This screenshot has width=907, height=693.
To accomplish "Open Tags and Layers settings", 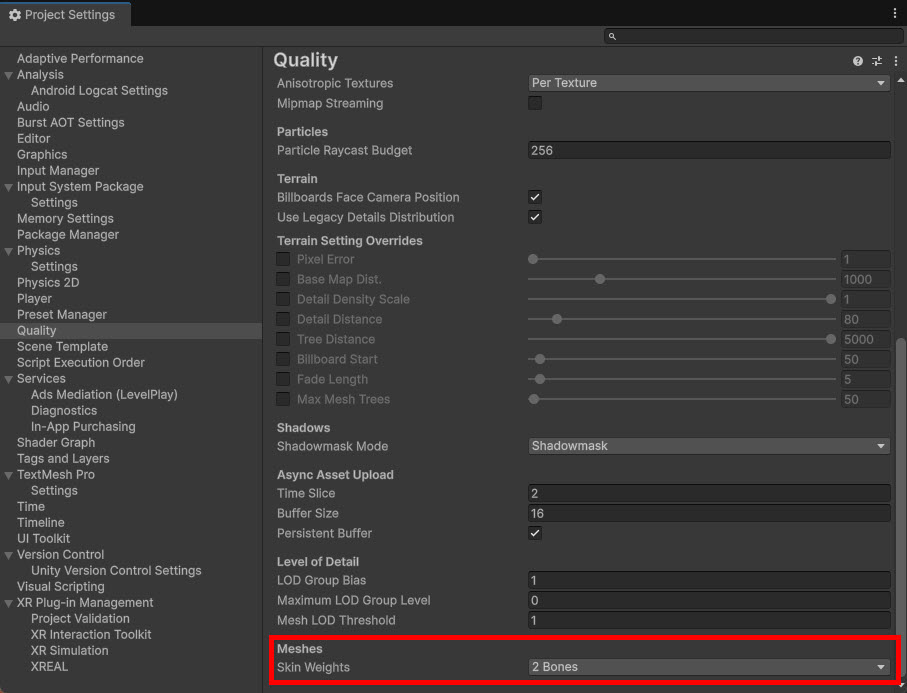I will tap(63, 459).
